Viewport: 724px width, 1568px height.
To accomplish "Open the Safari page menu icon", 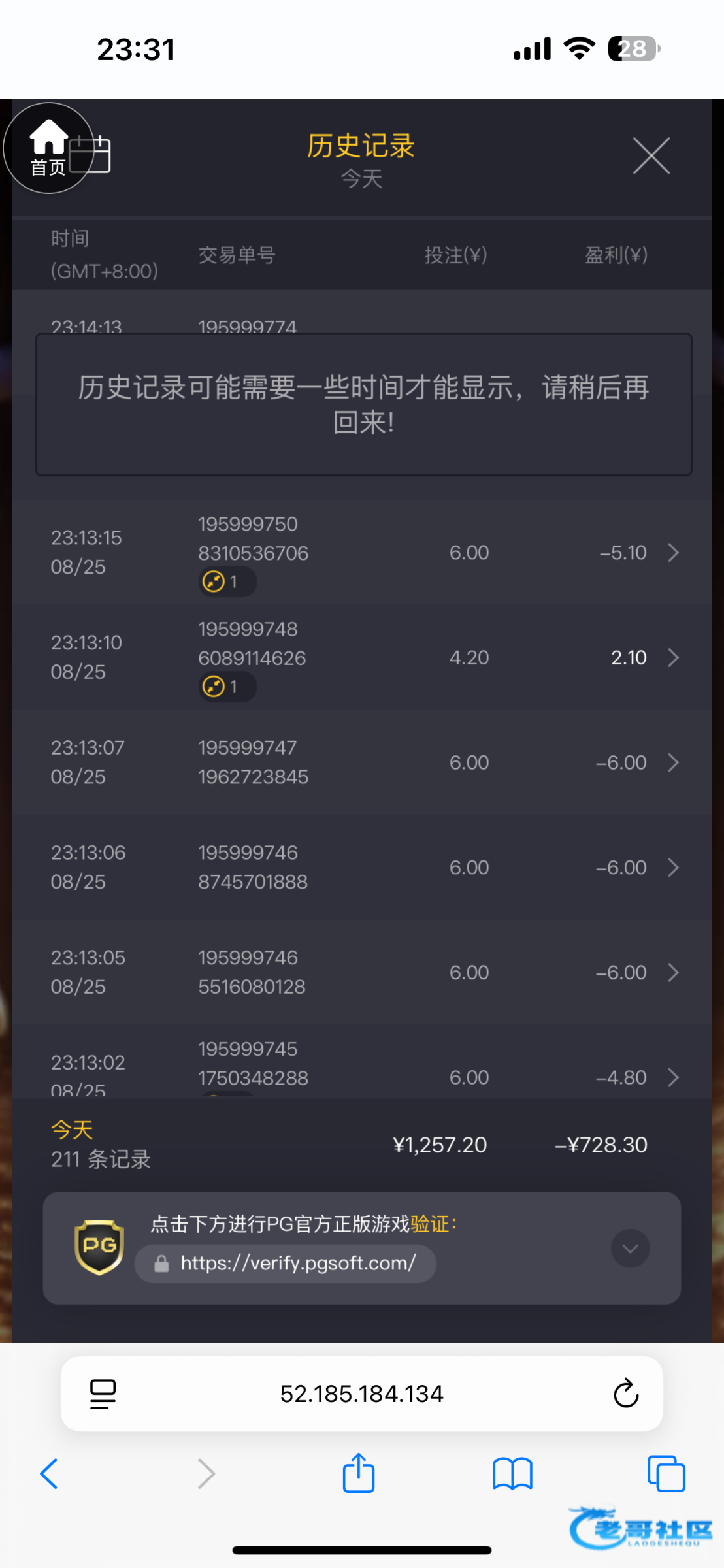I will [103, 1394].
